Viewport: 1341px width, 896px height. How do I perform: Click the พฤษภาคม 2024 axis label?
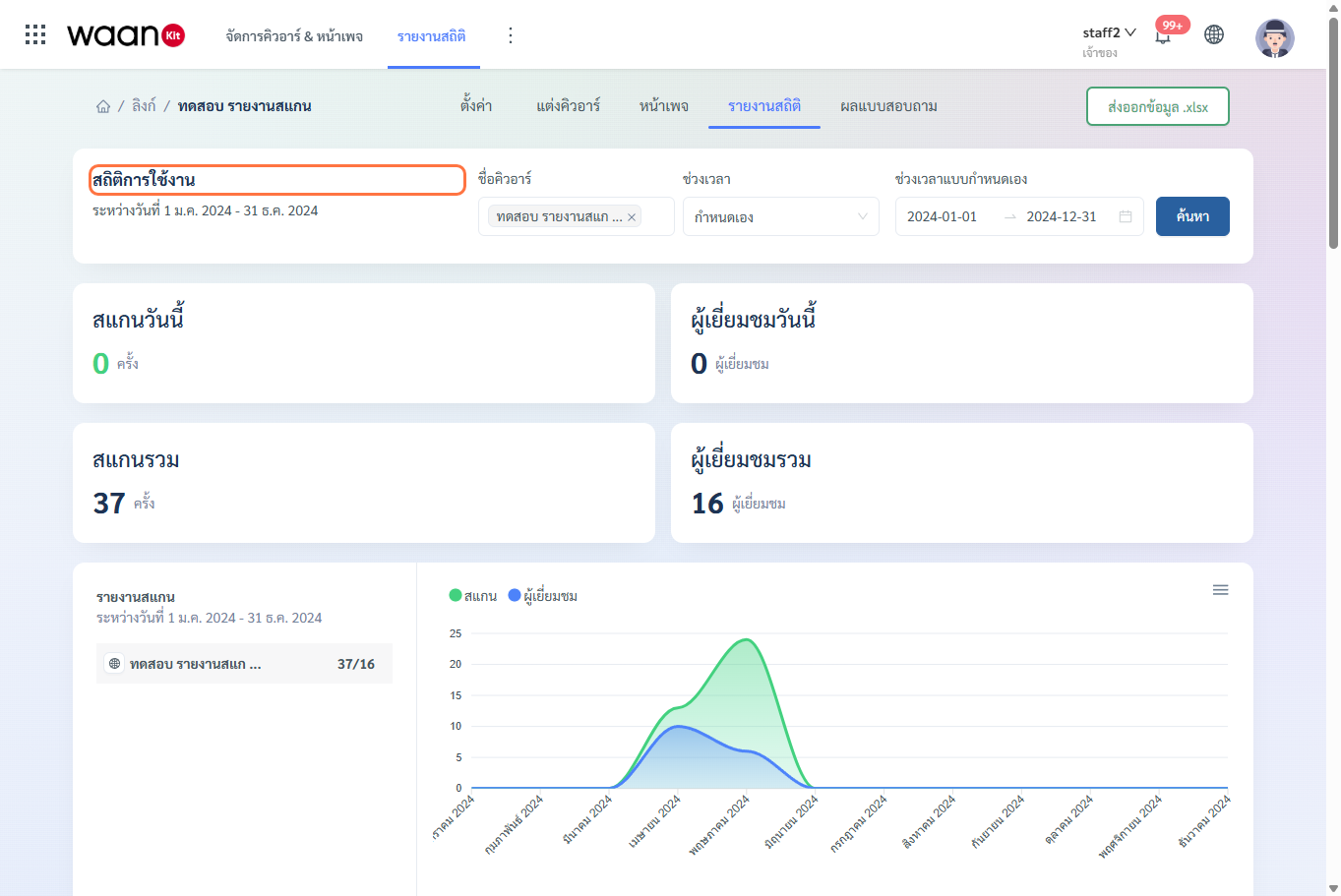pyautogui.click(x=720, y=824)
